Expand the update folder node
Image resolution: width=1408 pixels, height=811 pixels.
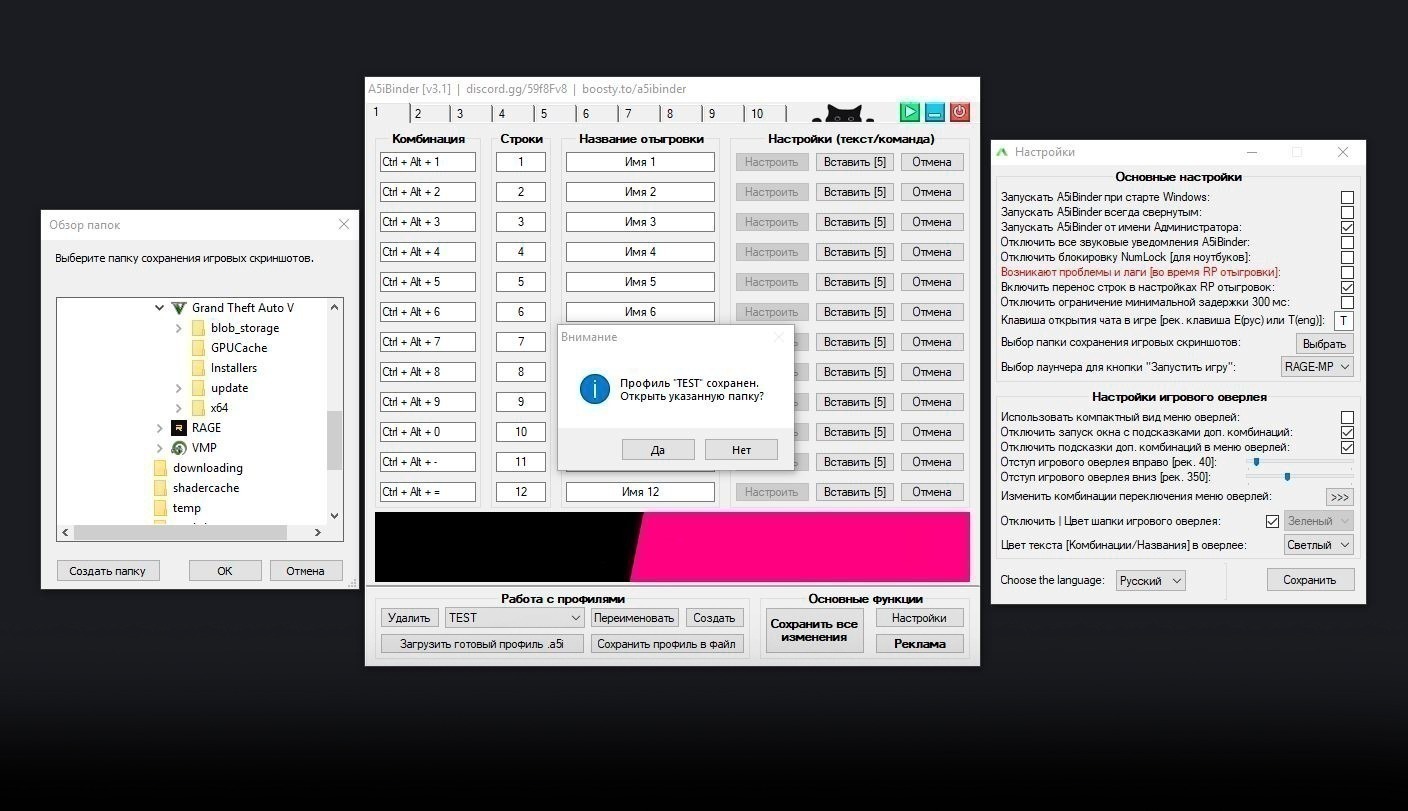pos(178,388)
